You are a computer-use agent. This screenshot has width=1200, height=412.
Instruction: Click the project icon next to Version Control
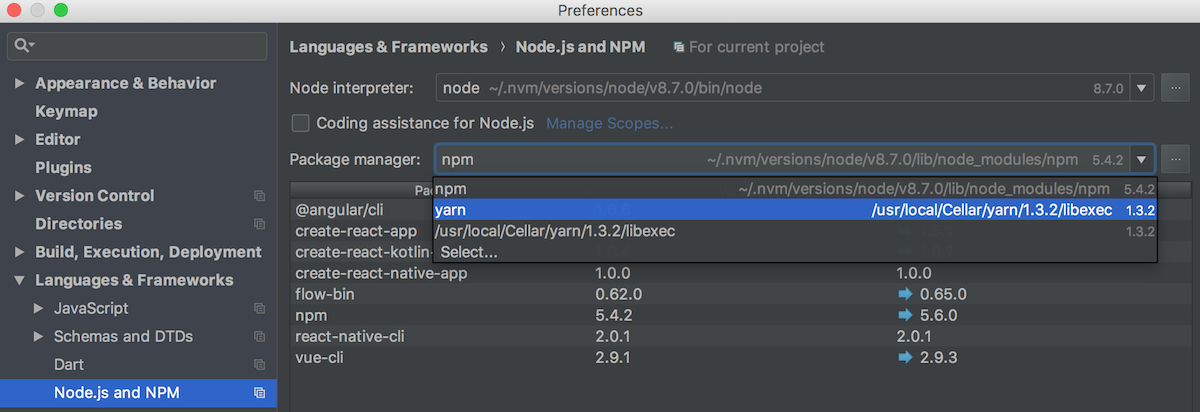[259, 196]
